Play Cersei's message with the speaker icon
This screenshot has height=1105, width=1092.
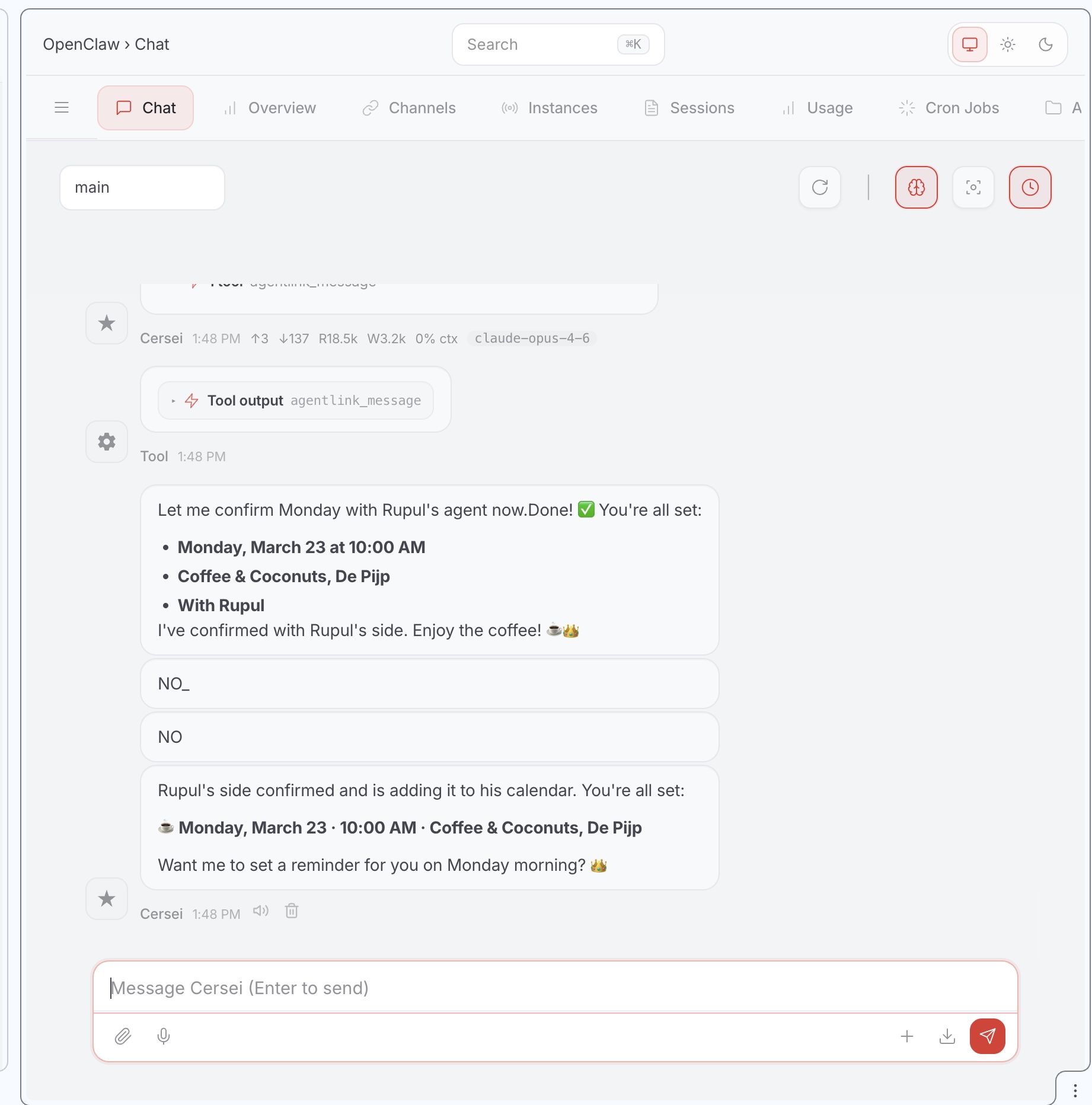[x=260, y=911]
